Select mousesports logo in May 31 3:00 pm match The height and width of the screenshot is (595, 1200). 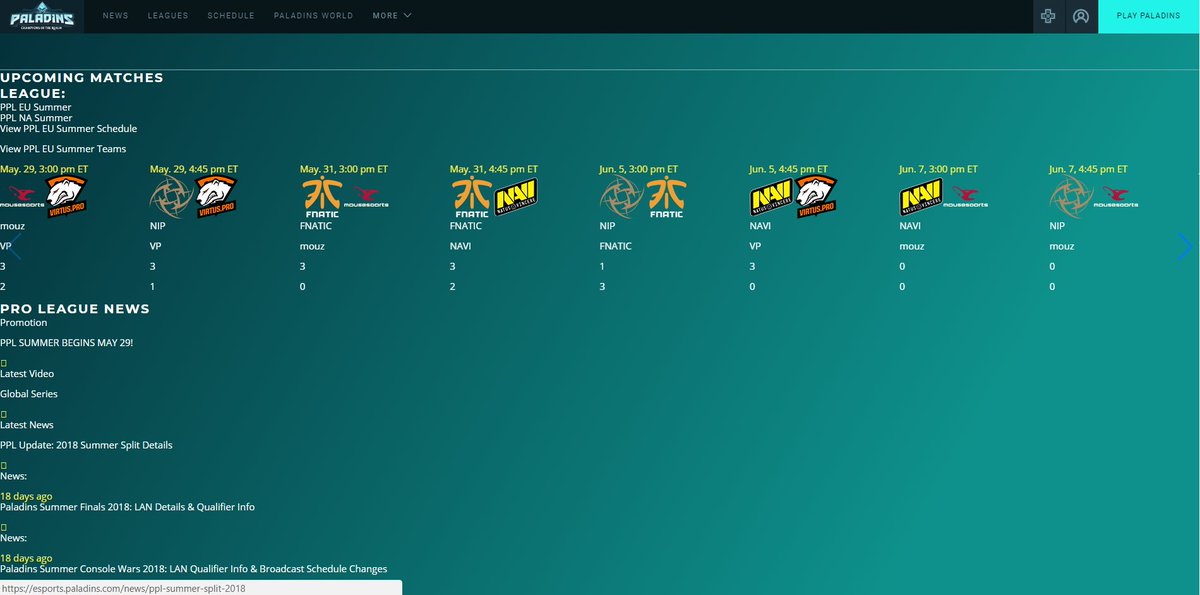point(367,197)
